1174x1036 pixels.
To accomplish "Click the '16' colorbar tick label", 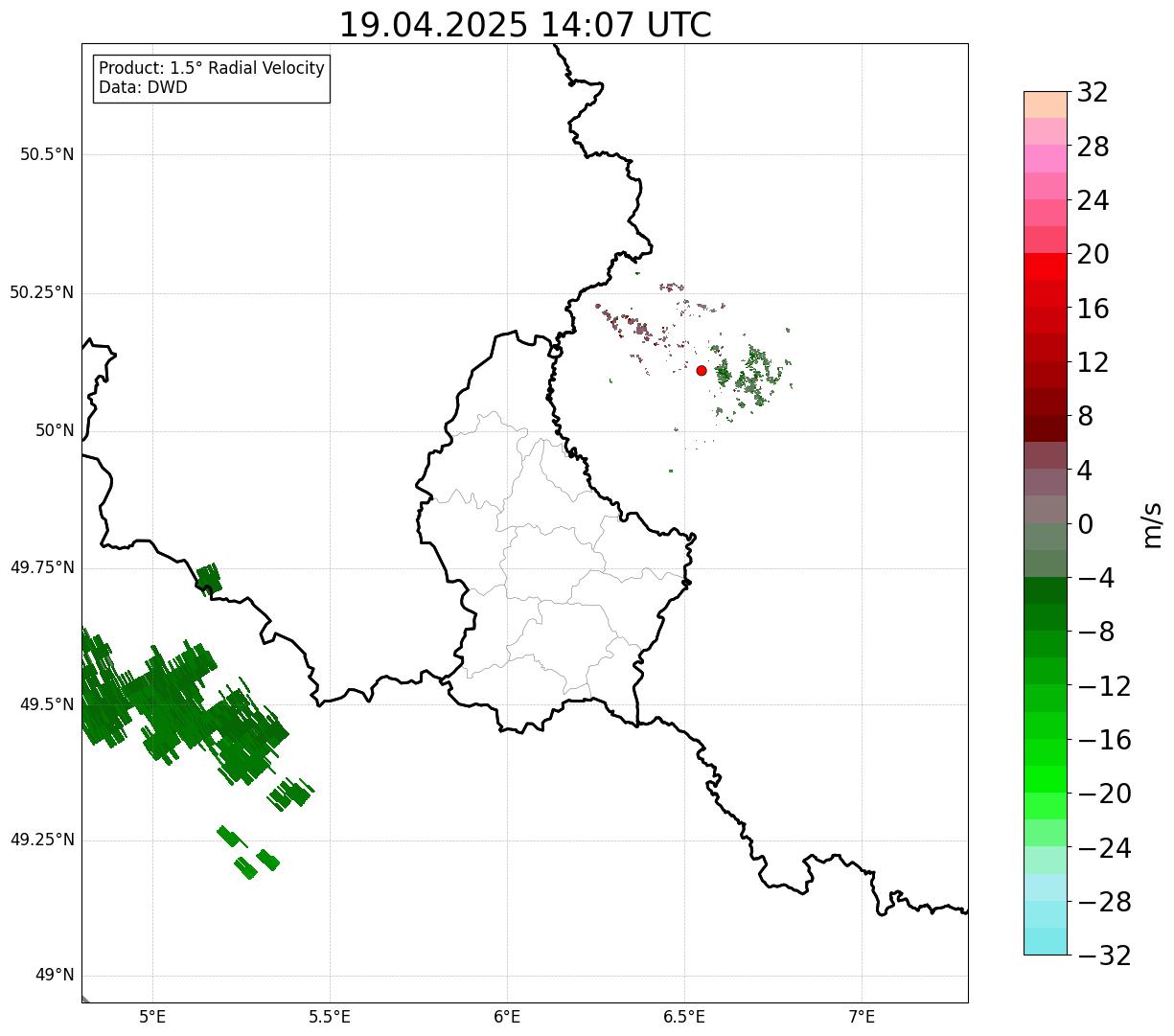I will (x=1093, y=309).
